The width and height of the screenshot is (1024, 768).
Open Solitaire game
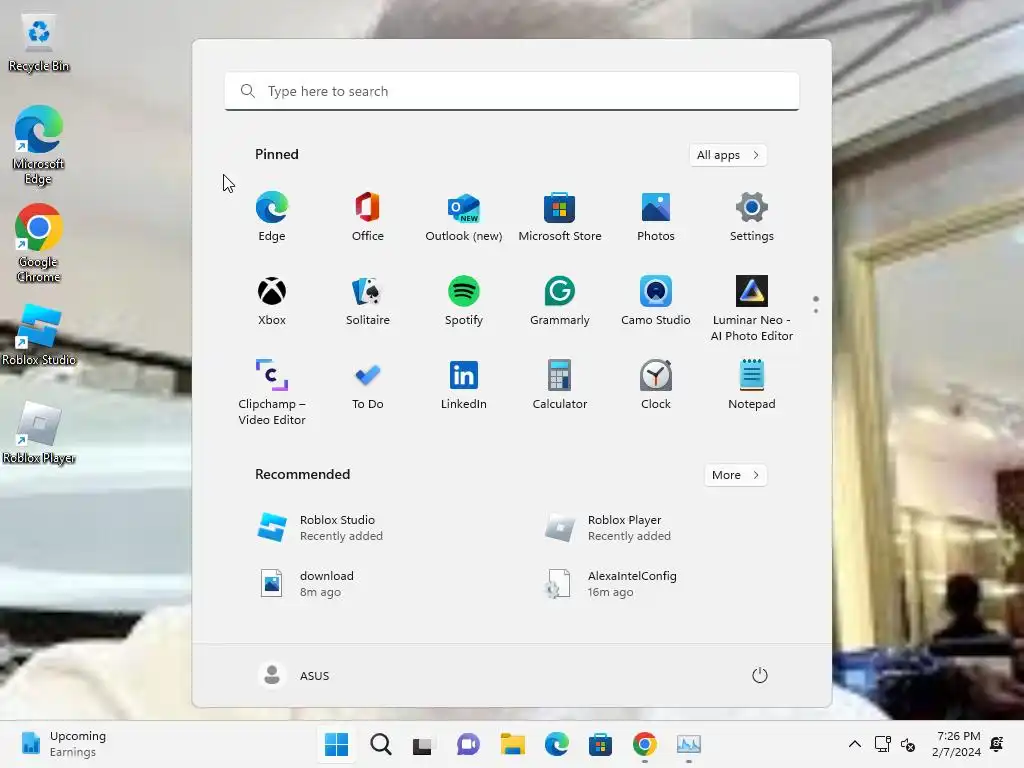coord(368,300)
